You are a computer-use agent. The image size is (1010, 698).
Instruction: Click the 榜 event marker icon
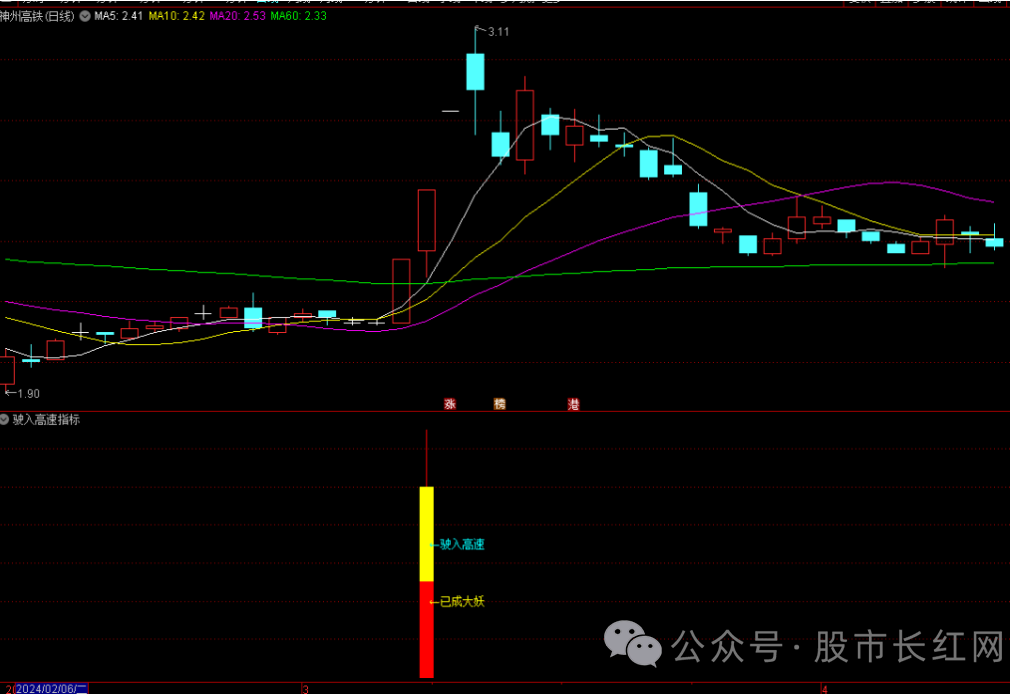coord(499,404)
